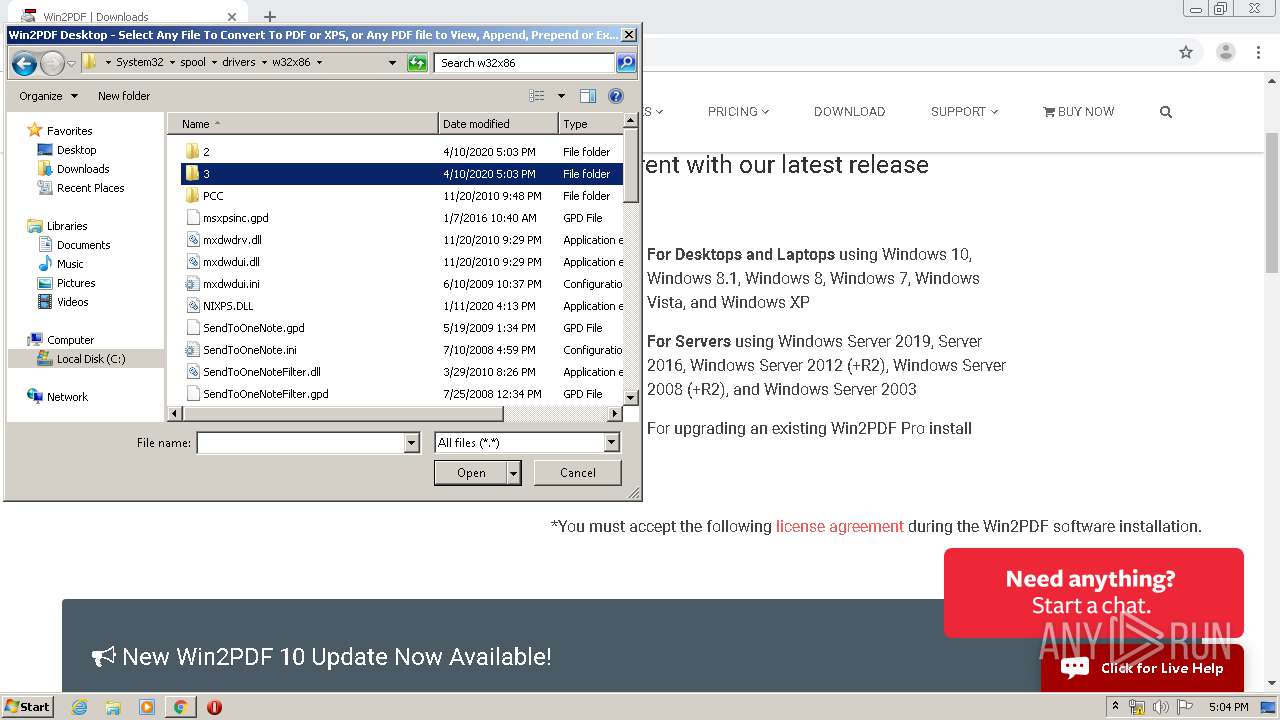This screenshot has width=1280, height=720.
Task: Select the Pictures library
Action: (76, 283)
